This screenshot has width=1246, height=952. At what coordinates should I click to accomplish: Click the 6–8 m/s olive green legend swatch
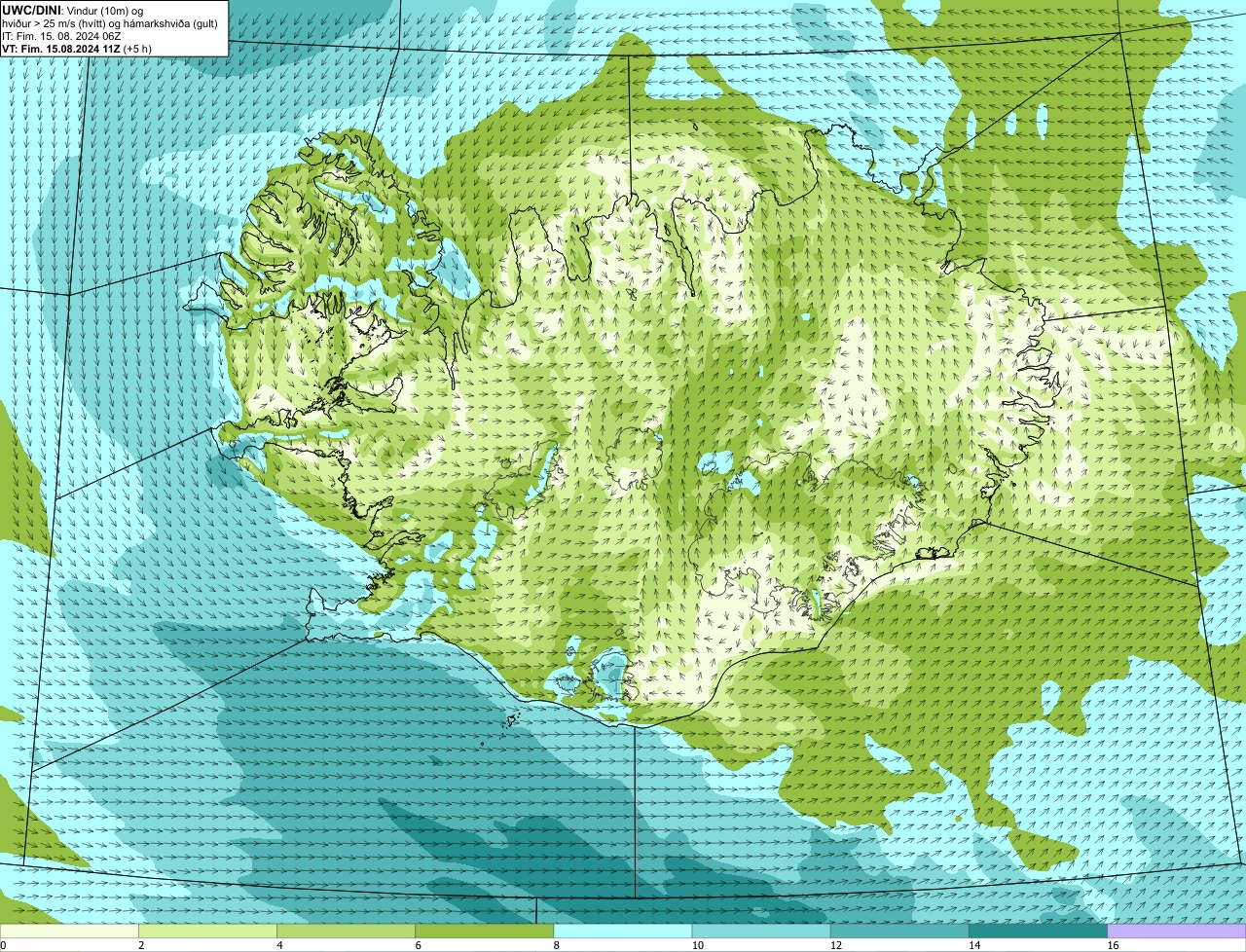(485, 932)
